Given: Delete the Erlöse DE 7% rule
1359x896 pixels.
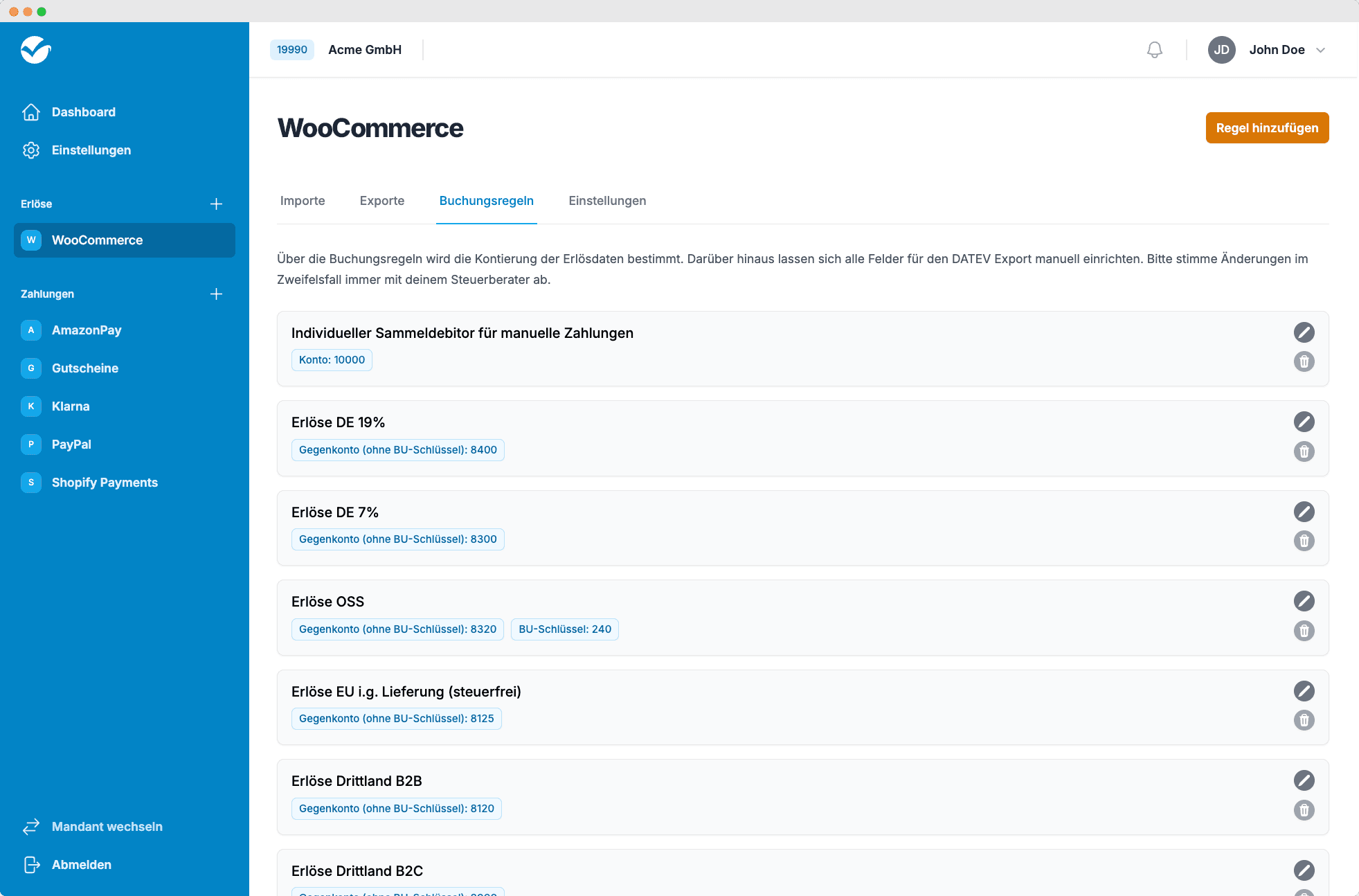Looking at the screenshot, I should coord(1304,541).
